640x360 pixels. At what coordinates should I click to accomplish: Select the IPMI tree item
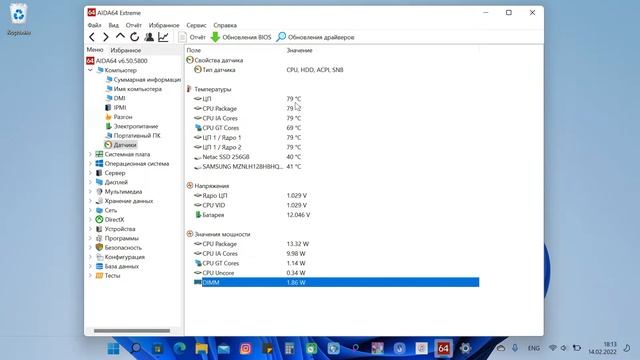116,108
